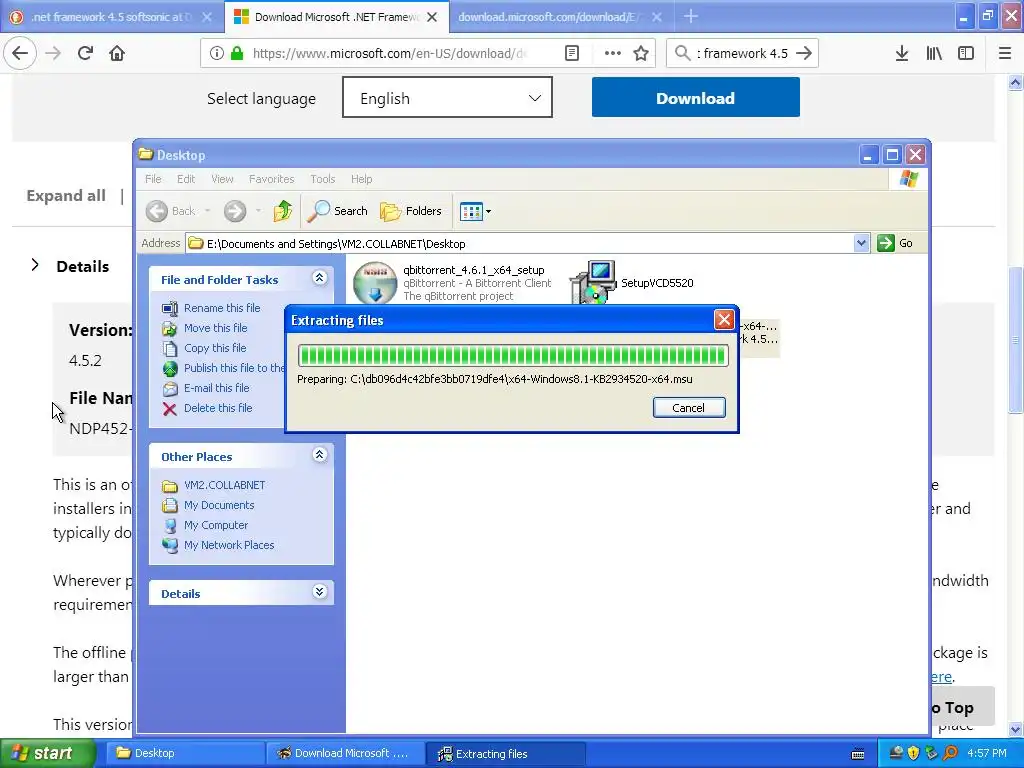Open My Documents in Other Places
The height and width of the screenshot is (768, 1024).
click(x=219, y=505)
